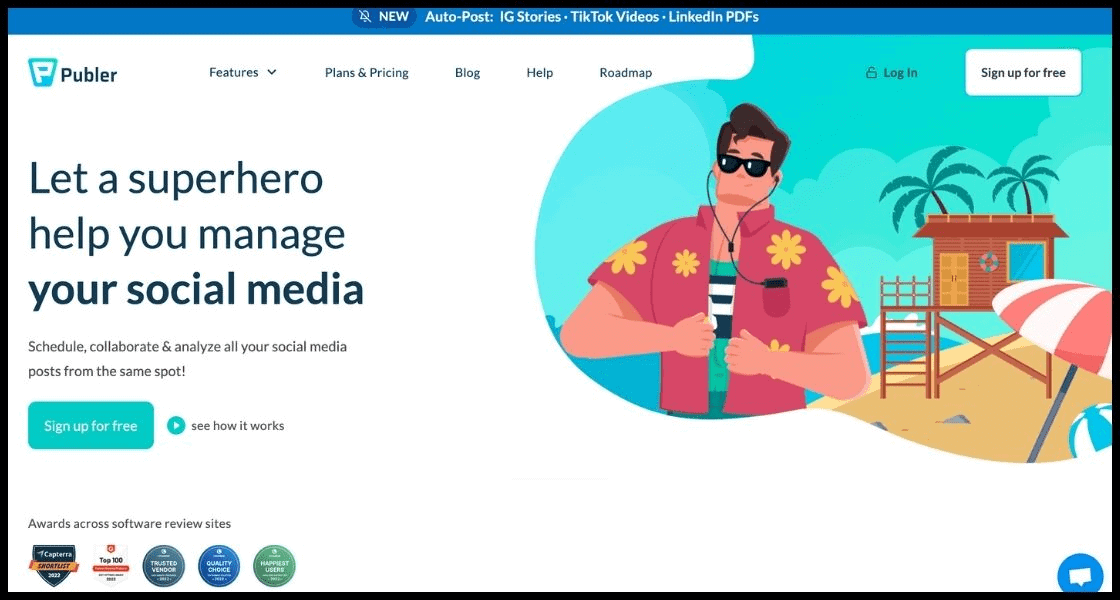1120x600 pixels.
Task: Expand the Features dropdown menu
Action: [234, 72]
